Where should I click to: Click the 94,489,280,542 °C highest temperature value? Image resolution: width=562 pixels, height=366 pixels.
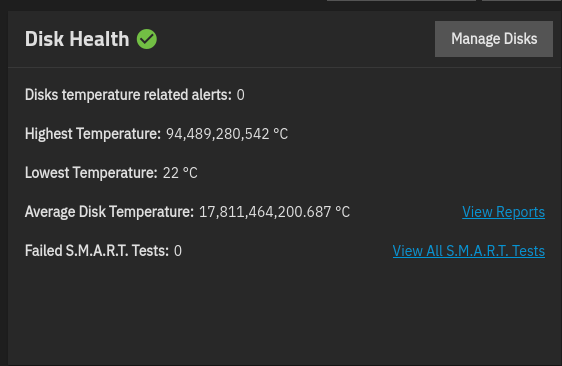tap(227, 134)
